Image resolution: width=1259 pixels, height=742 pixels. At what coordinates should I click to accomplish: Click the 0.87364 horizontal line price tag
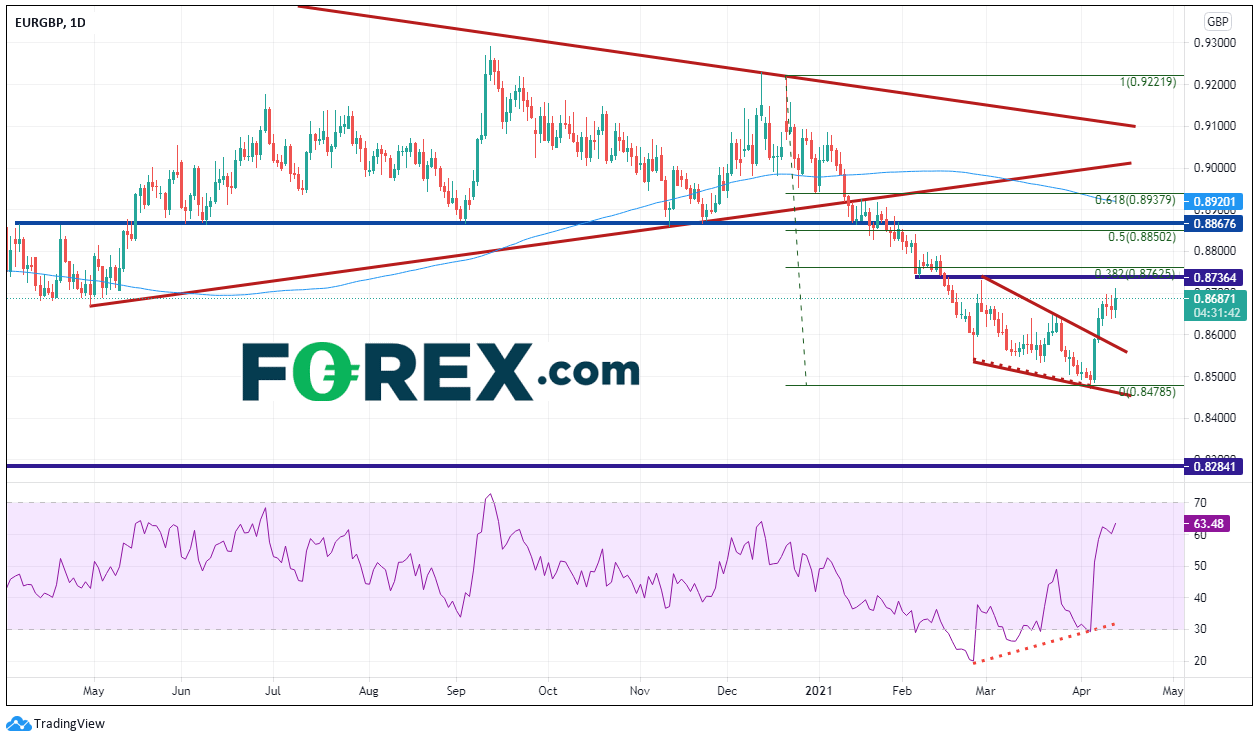(x=1214, y=277)
